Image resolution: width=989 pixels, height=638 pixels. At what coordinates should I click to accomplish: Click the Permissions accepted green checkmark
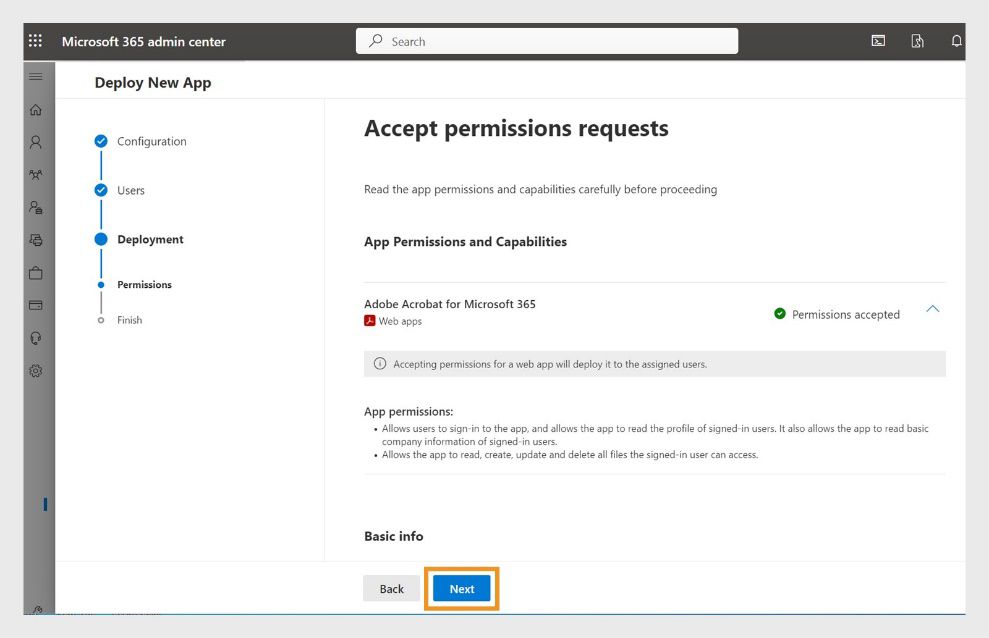(x=780, y=314)
